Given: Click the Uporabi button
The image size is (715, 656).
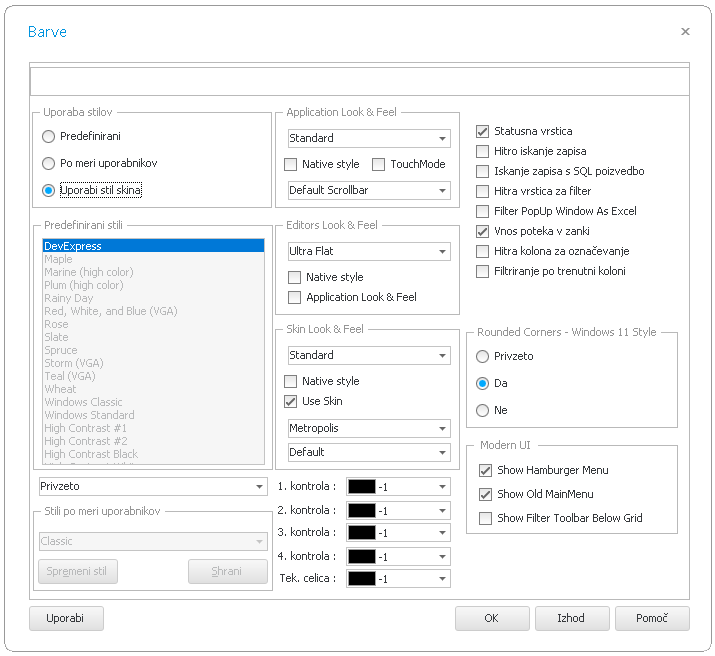Looking at the screenshot, I should [67, 618].
